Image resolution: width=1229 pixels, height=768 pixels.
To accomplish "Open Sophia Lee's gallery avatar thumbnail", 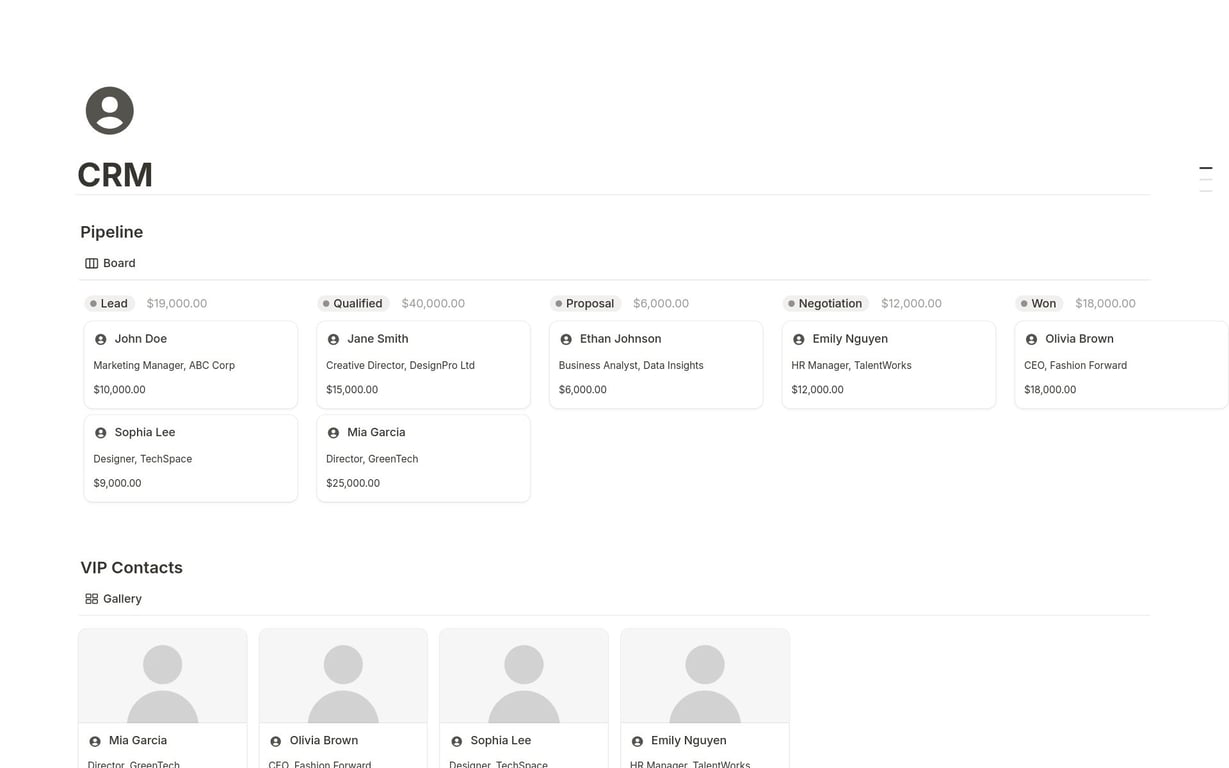I will 524,676.
